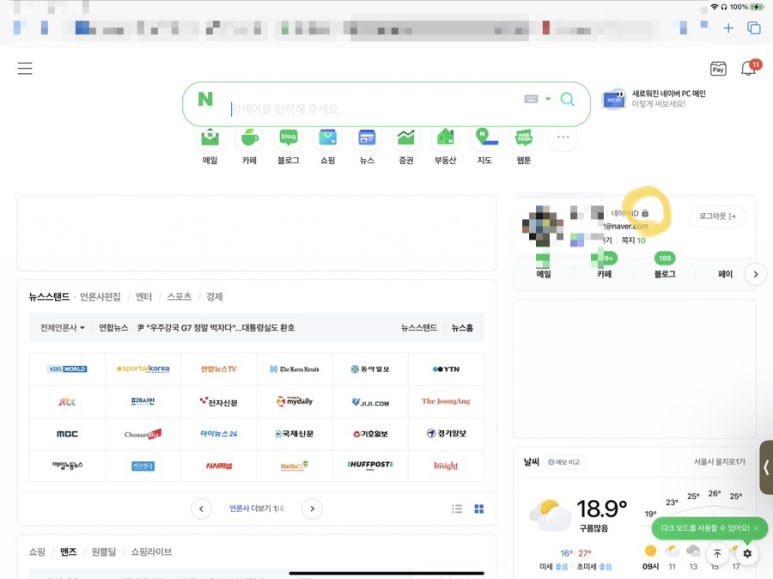Open the hamburger side menu
This screenshot has height=579, width=773.
tap(25, 68)
